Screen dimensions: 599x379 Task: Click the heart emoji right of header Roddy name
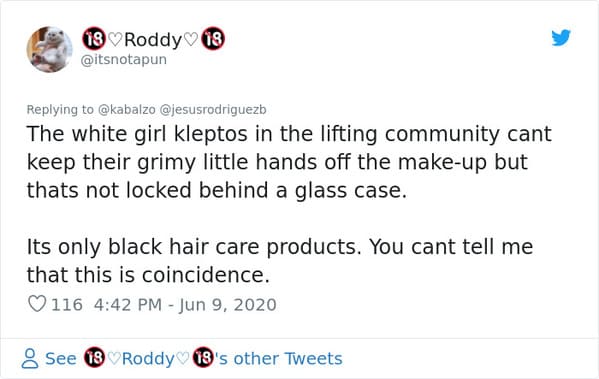(191, 39)
